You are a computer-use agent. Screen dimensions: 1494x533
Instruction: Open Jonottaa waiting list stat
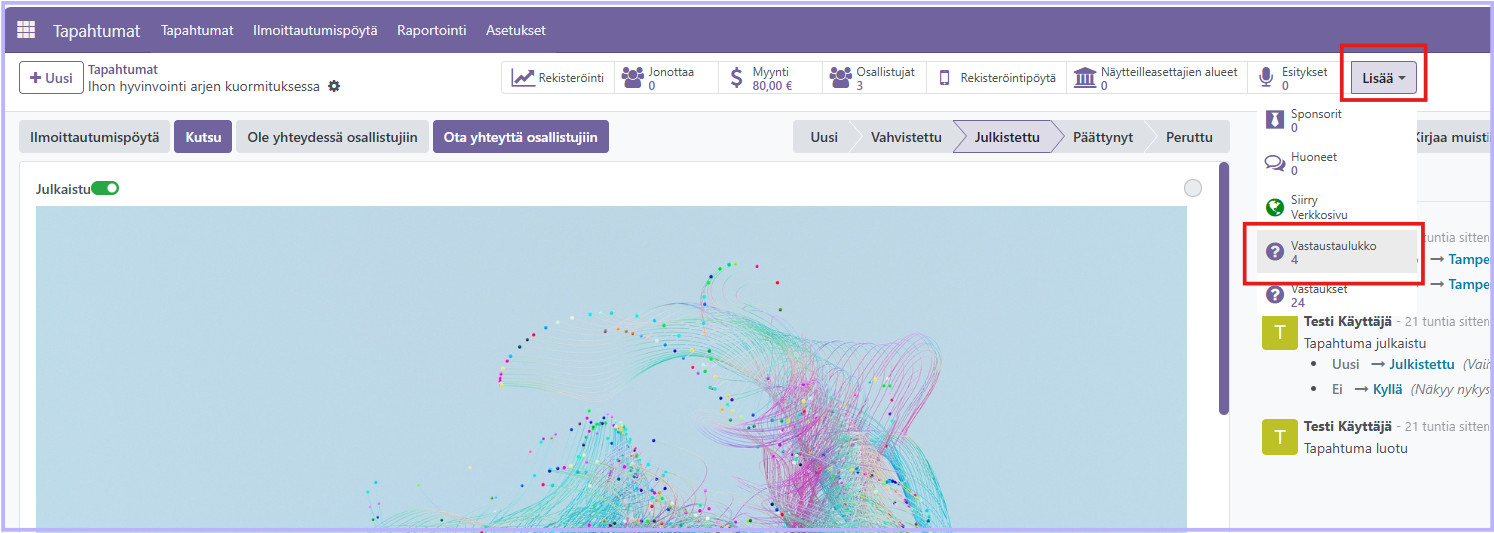coord(661,78)
